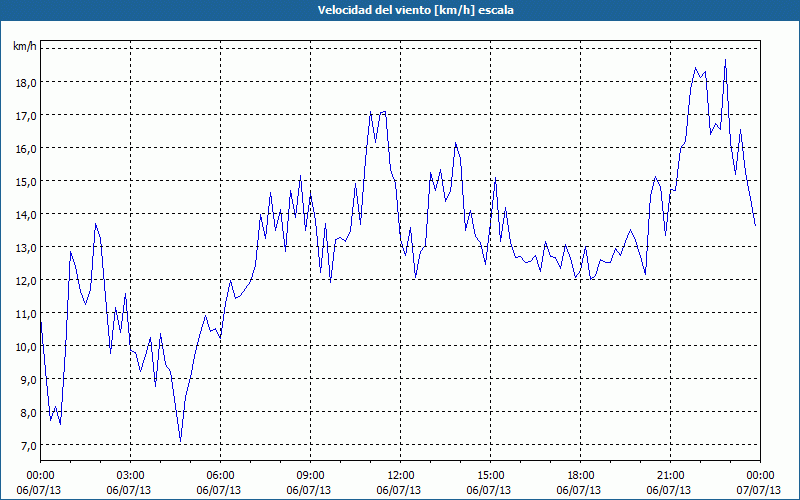
Task: Click the '12,0' y-axis label
Action: [x=27, y=281]
